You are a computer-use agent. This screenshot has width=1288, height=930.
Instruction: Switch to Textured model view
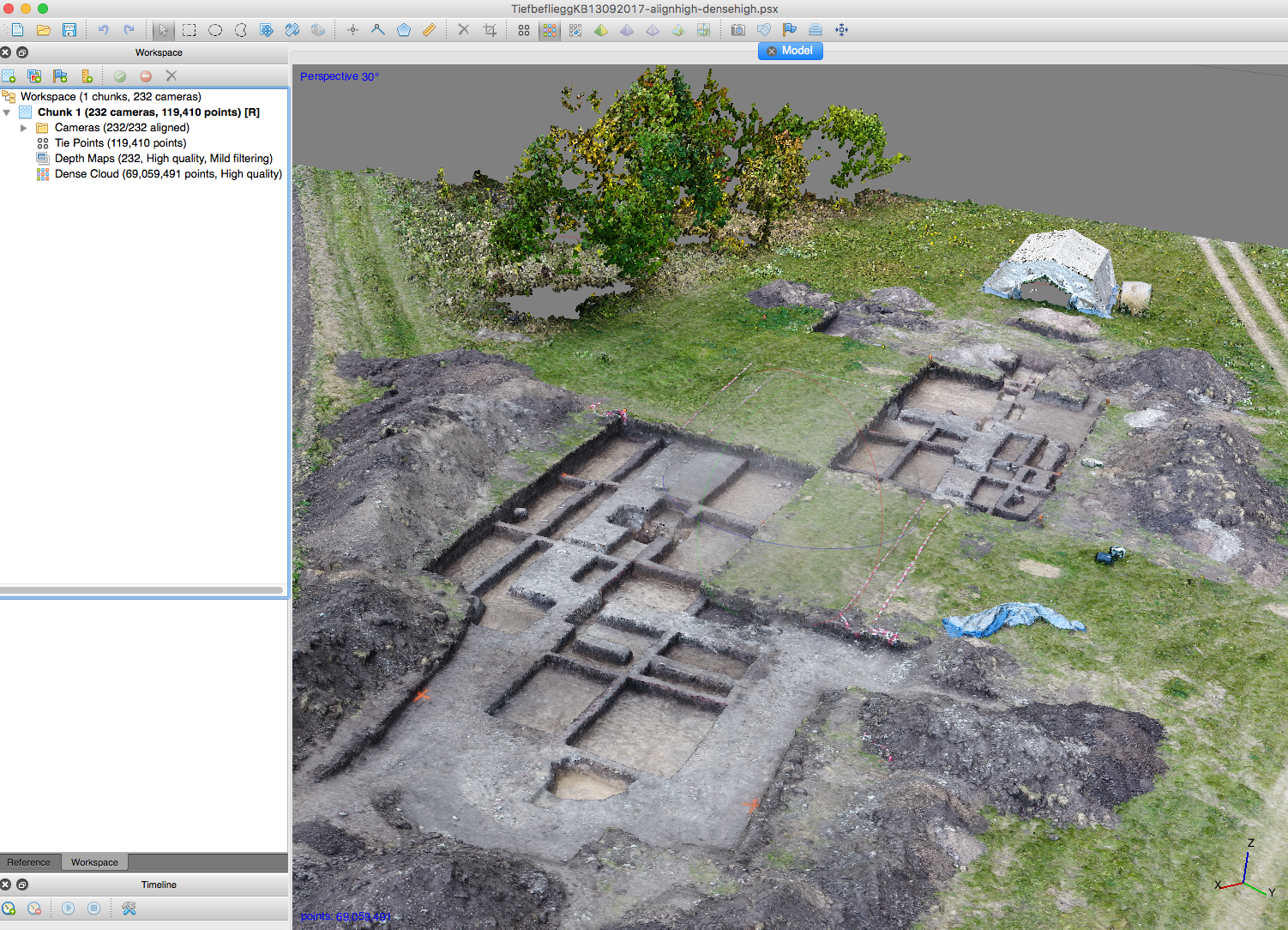(x=678, y=30)
